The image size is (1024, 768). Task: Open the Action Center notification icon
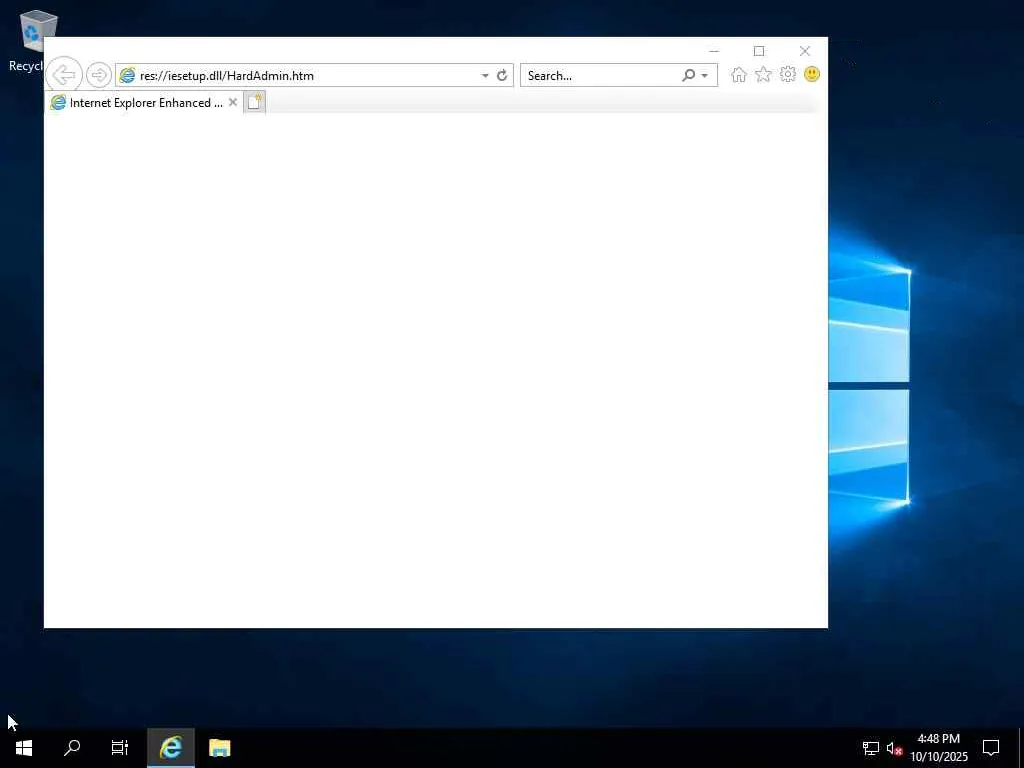tap(991, 748)
